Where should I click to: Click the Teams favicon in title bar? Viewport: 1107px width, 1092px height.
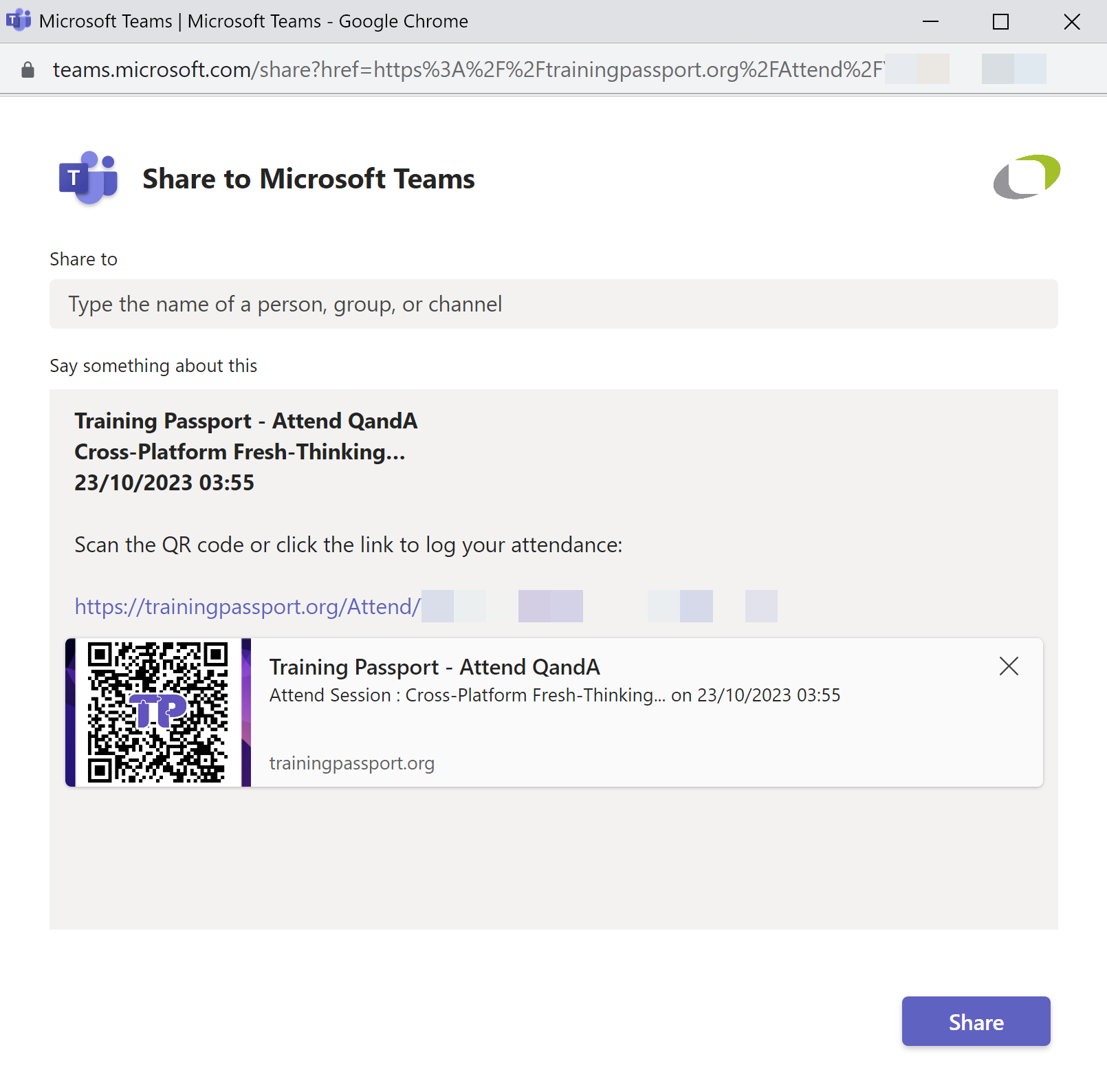(19, 21)
